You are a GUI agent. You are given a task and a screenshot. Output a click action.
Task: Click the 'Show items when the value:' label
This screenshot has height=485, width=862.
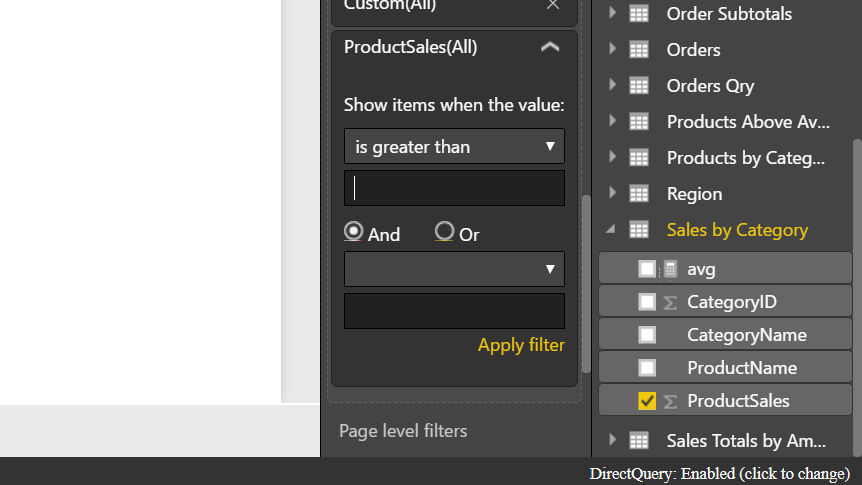[454, 104]
